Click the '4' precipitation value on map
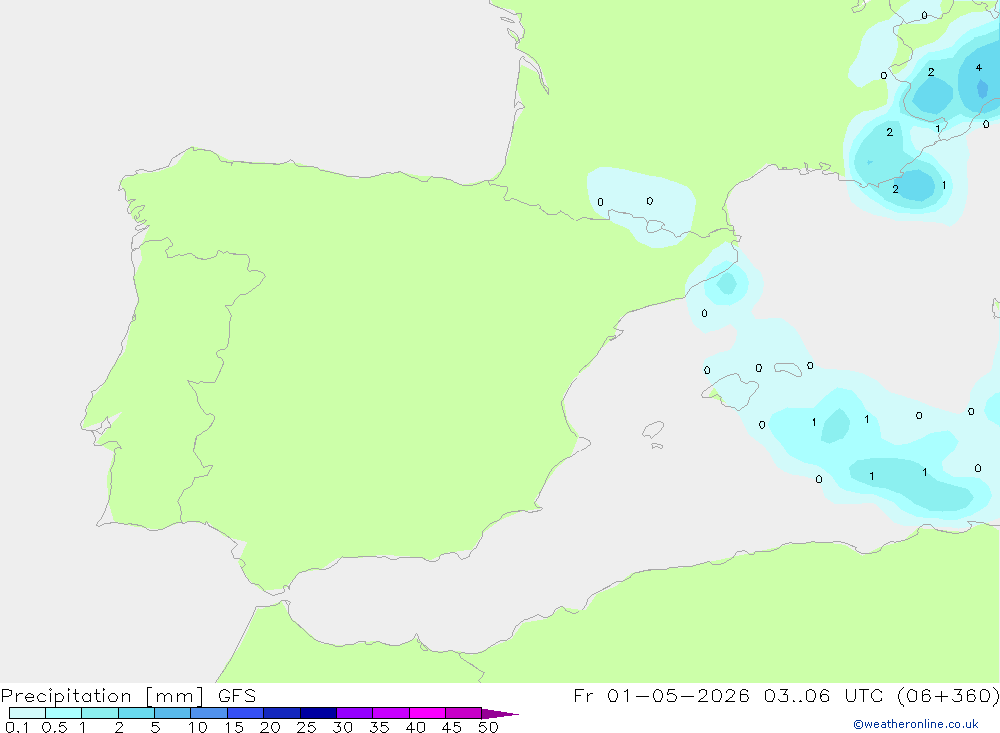1000x733 pixels. [x=979, y=68]
